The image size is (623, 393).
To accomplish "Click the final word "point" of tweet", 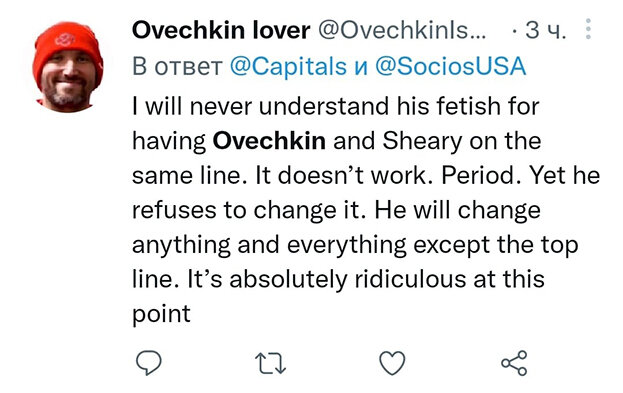I will pos(161,314).
